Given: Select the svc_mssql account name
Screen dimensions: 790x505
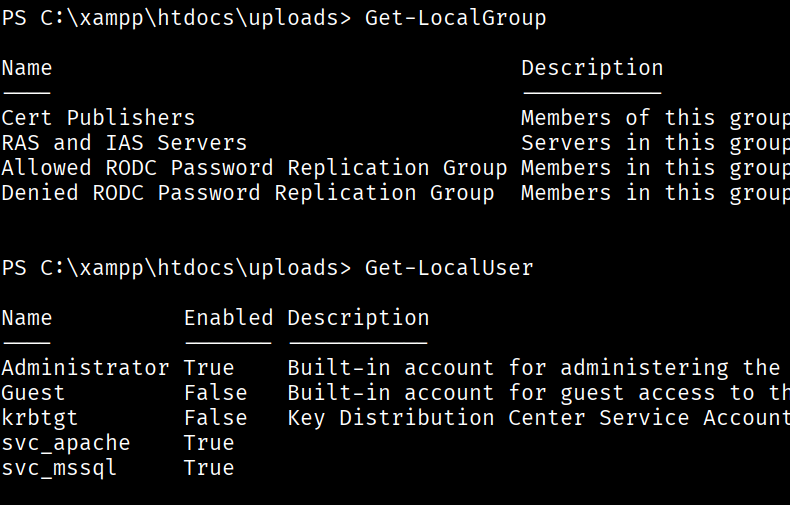Looking at the screenshot, I should coord(59,468).
